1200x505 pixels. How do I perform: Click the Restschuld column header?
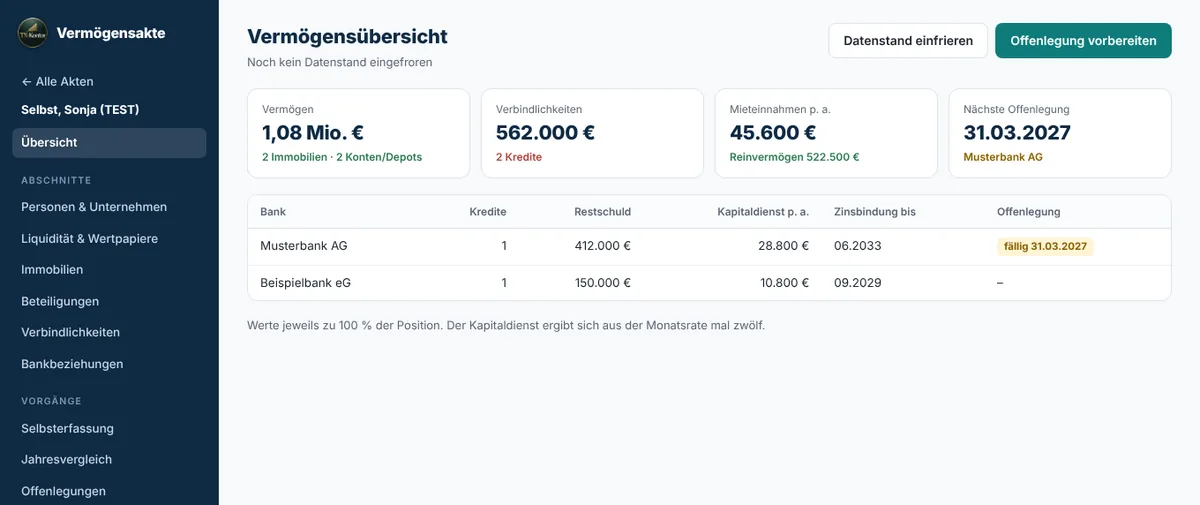pos(602,212)
